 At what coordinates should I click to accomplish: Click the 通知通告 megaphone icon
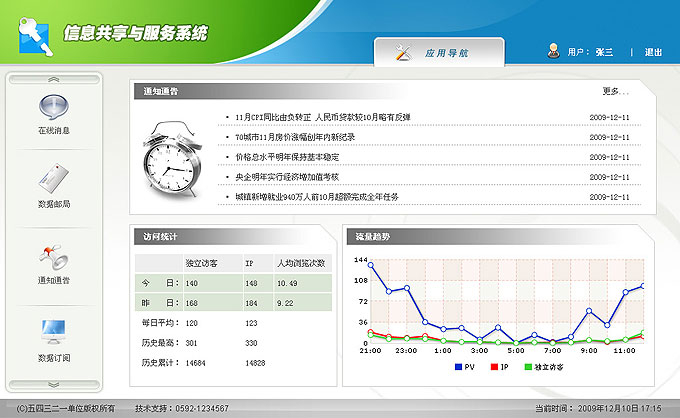click(x=54, y=256)
